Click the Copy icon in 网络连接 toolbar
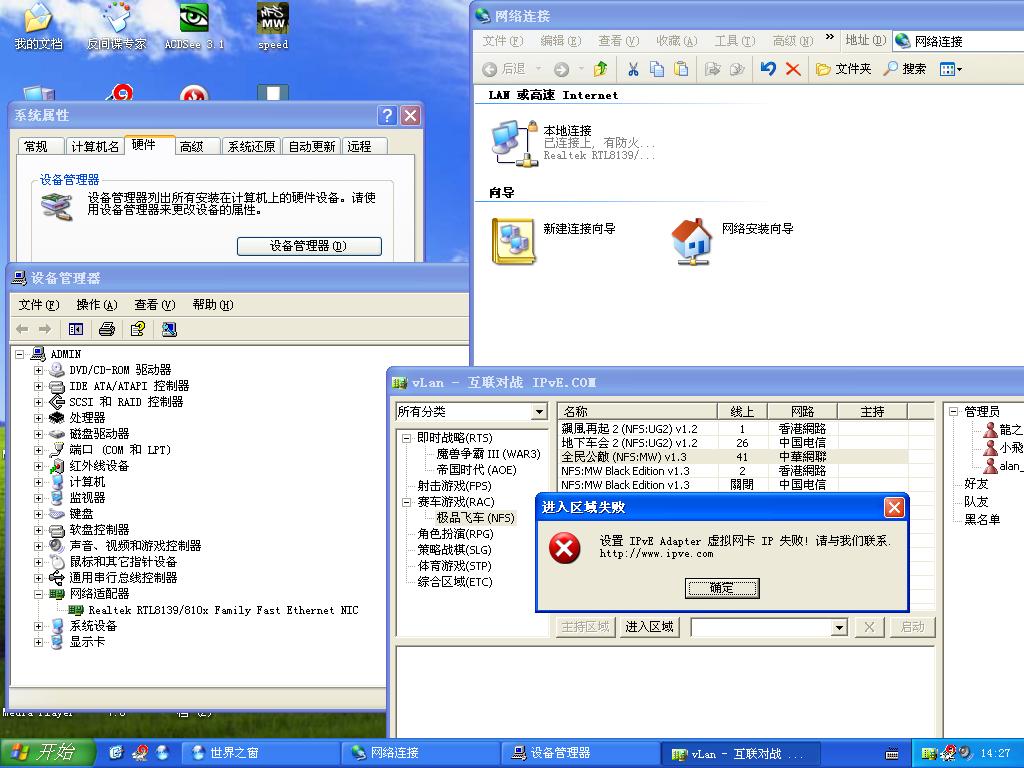 657,69
